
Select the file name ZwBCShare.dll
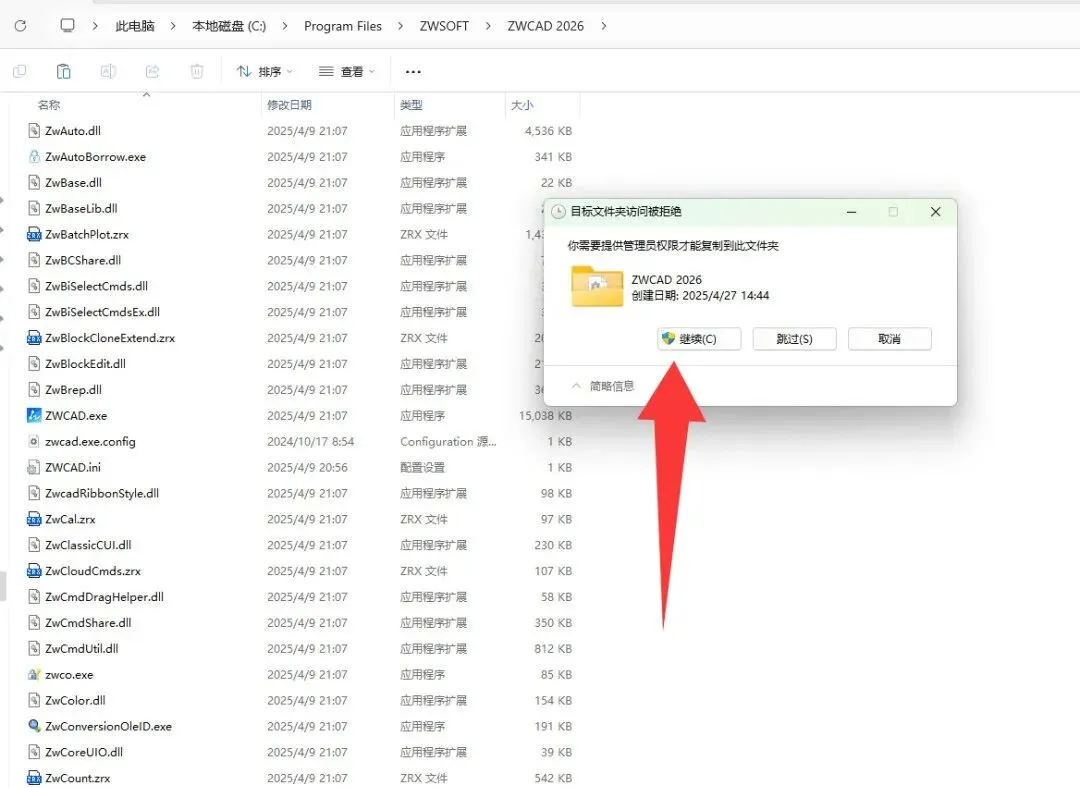point(83,260)
